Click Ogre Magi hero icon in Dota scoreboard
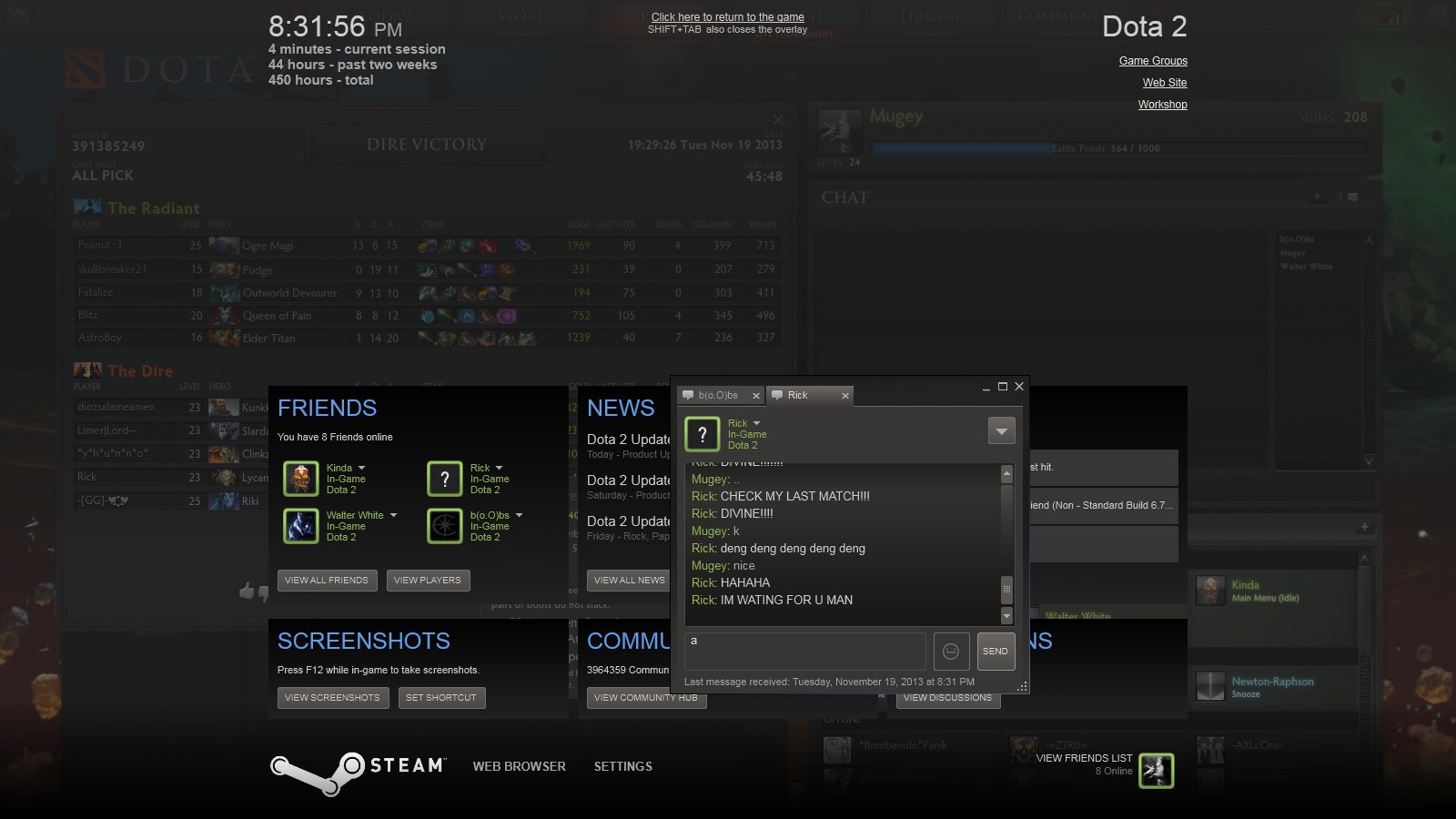 [x=224, y=245]
